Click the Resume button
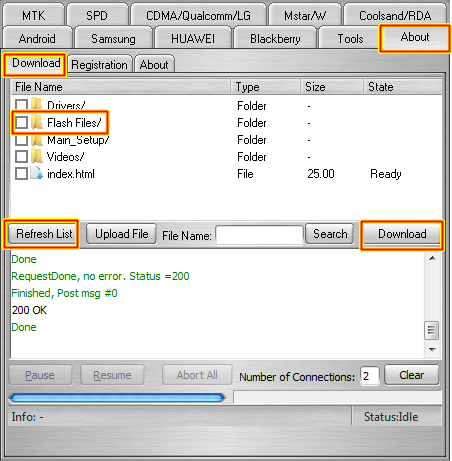This screenshot has height=461, width=452. pos(112,375)
